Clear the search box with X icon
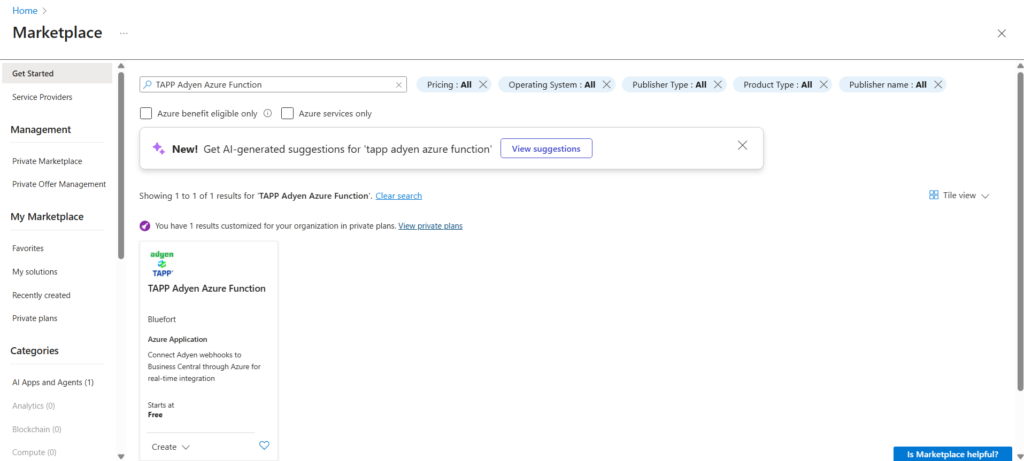The image size is (1024, 461). pos(399,85)
